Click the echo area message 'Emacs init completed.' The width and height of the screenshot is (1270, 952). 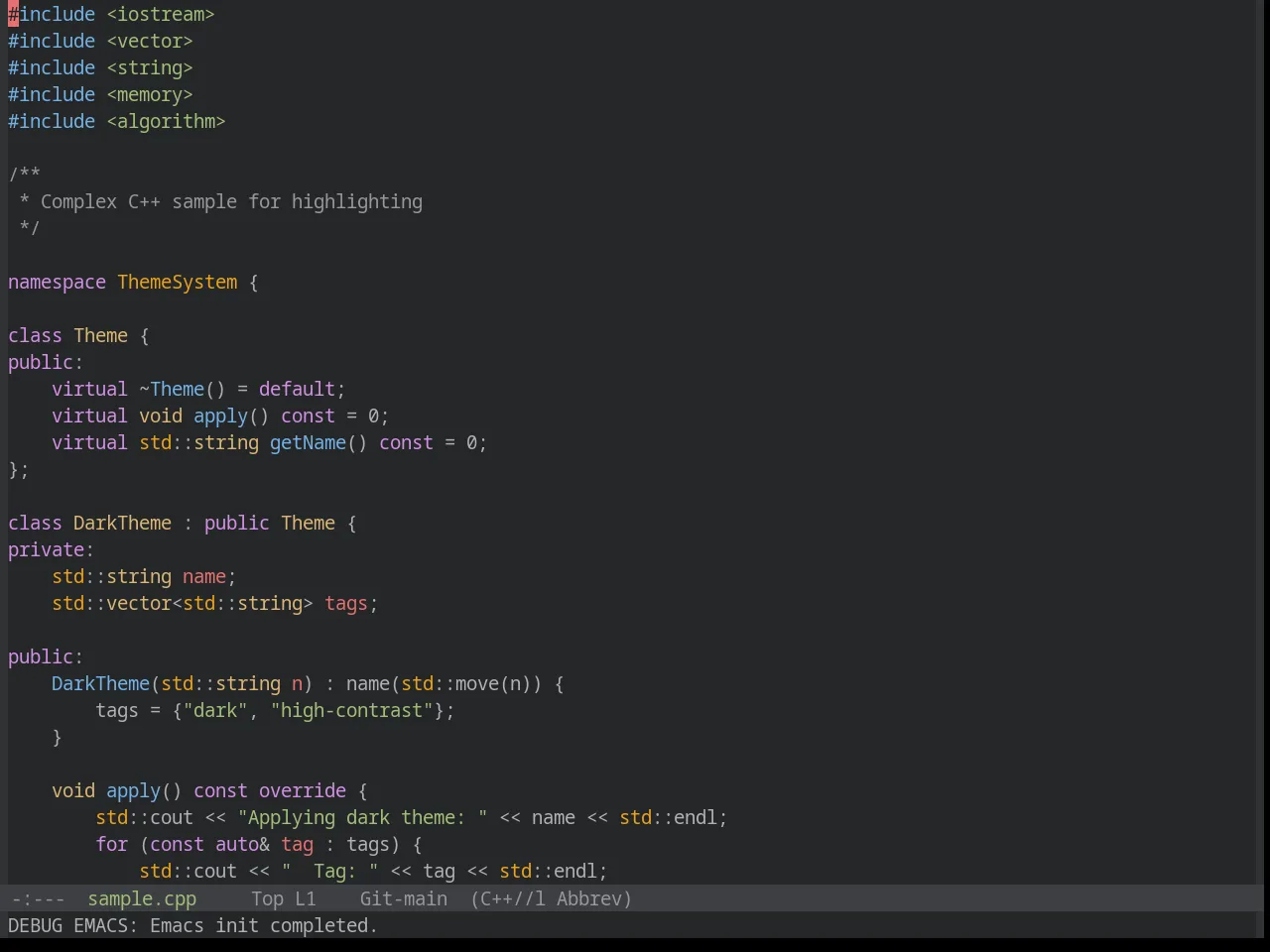tap(264, 925)
